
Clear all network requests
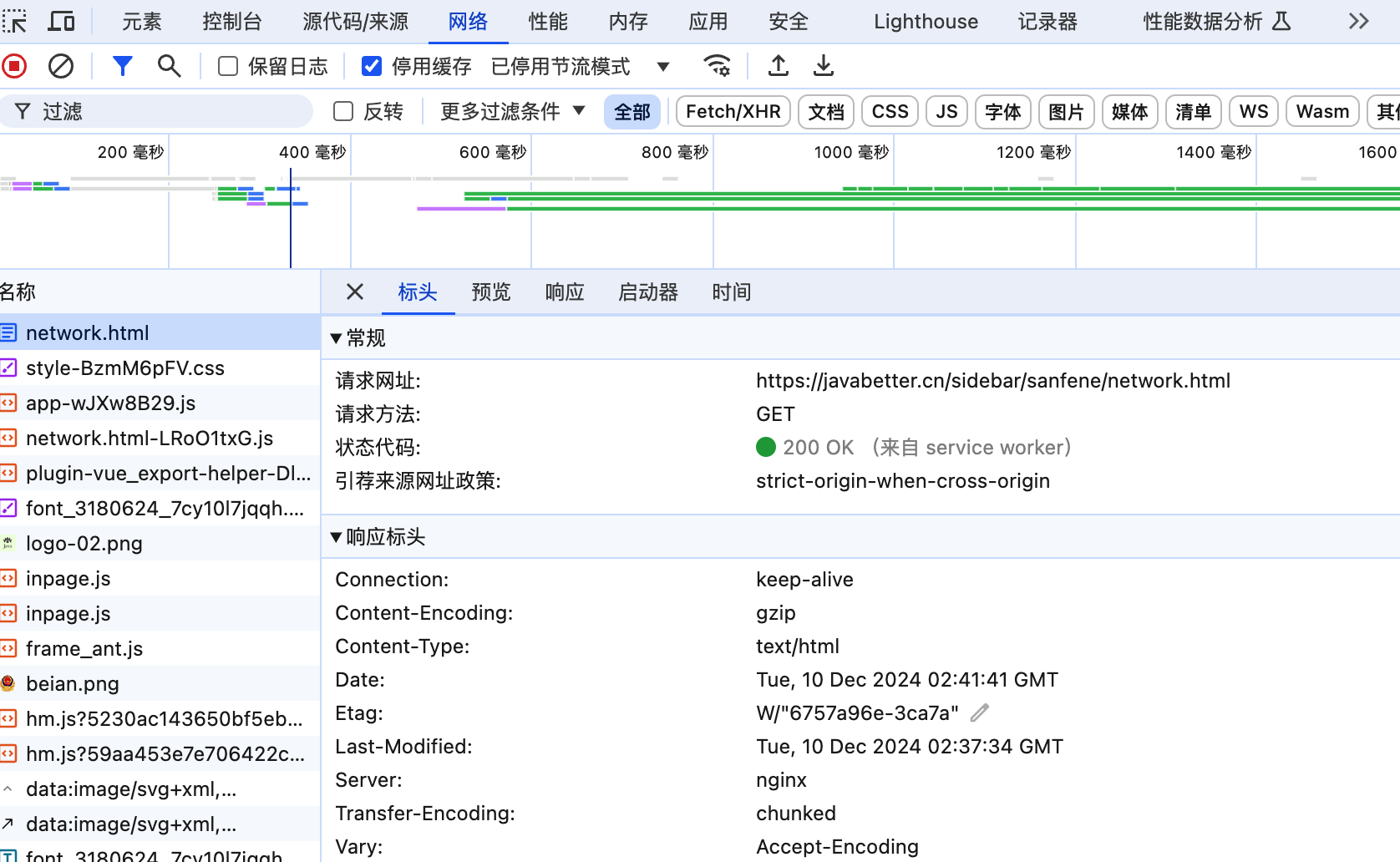coord(59,65)
